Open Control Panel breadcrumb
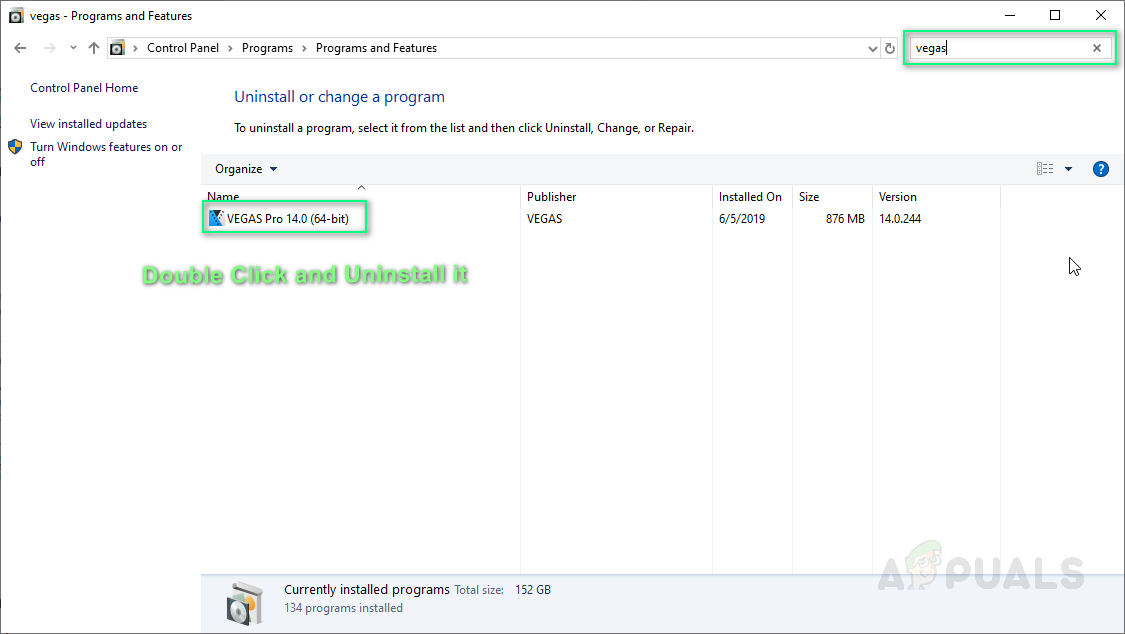The height and width of the screenshot is (634, 1125). coord(183,48)
